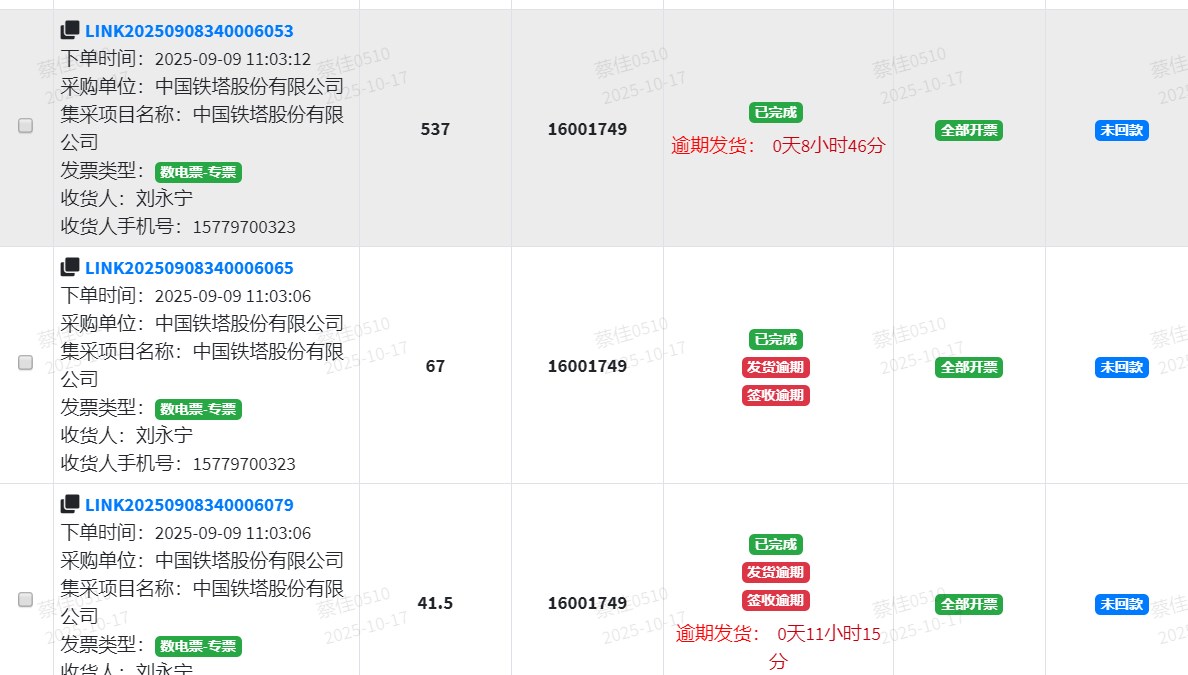The height and width of the screenshot is (675, 1188).
Task: Click 全部开票 badge in the amount 537 row
Action: (x=969, y=130)
